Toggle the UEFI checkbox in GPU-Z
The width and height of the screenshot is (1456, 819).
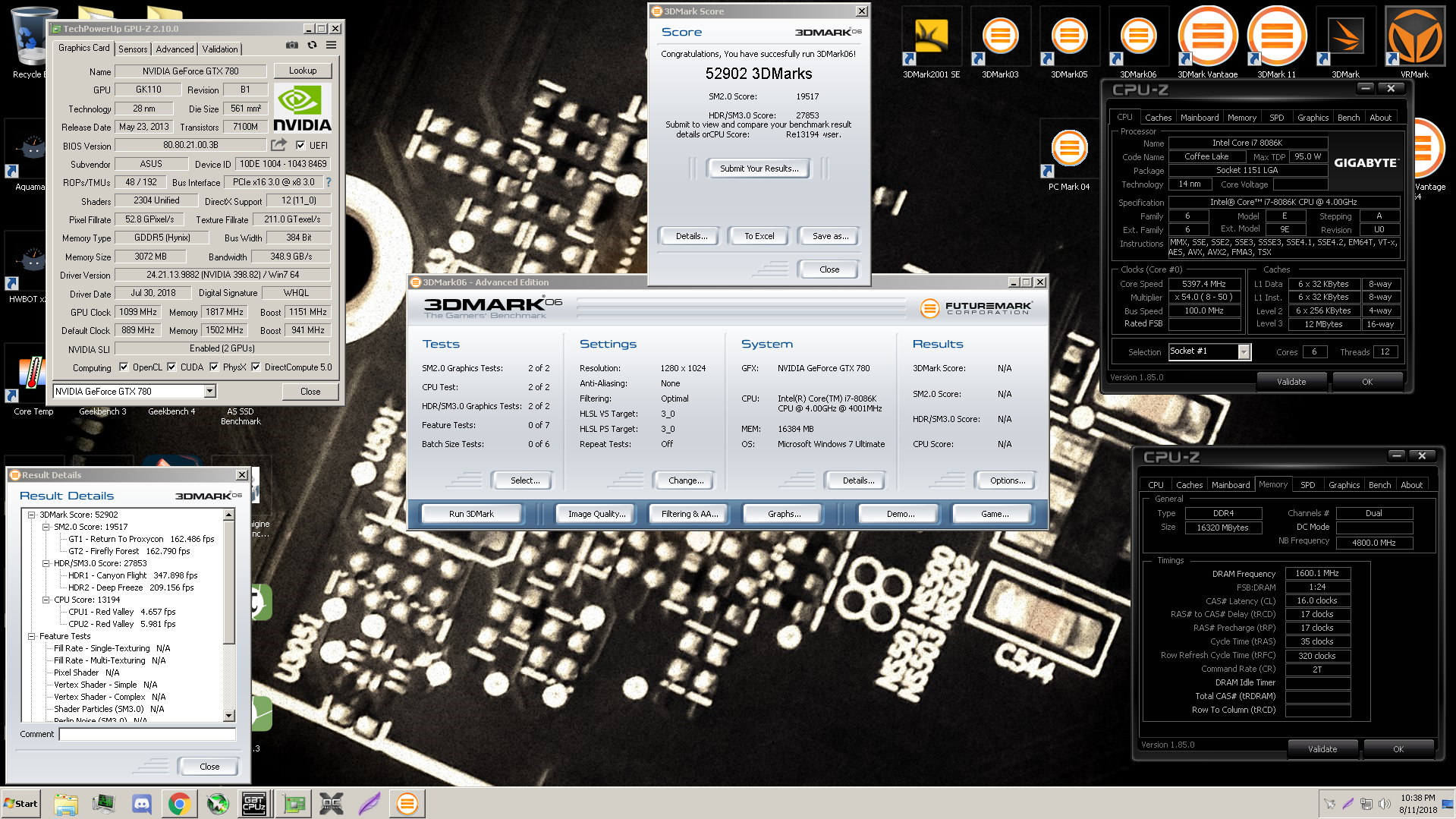click(x=300, y=145)
